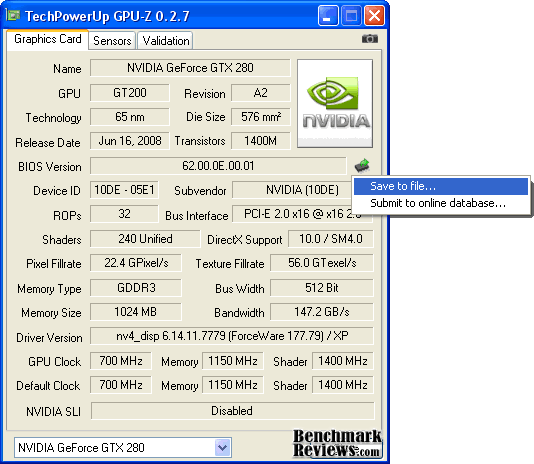534x464 pixels.
Task: Open the GPU selection dropdown arrow
Action: point(223,447)
